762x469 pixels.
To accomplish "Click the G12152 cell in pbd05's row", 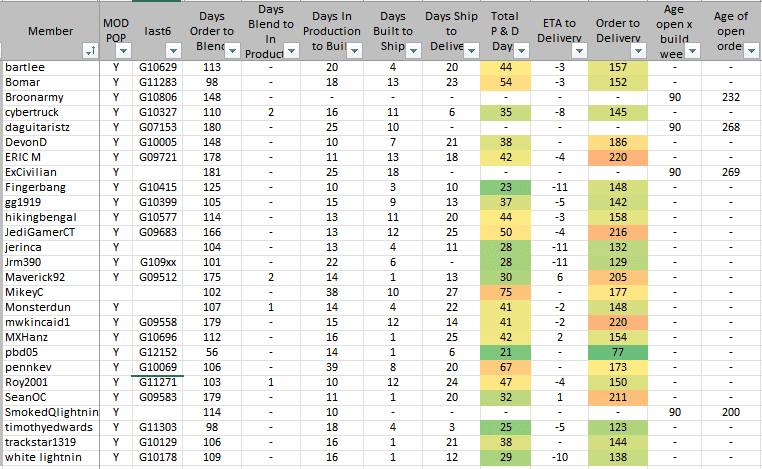I will tap(157, 353).
